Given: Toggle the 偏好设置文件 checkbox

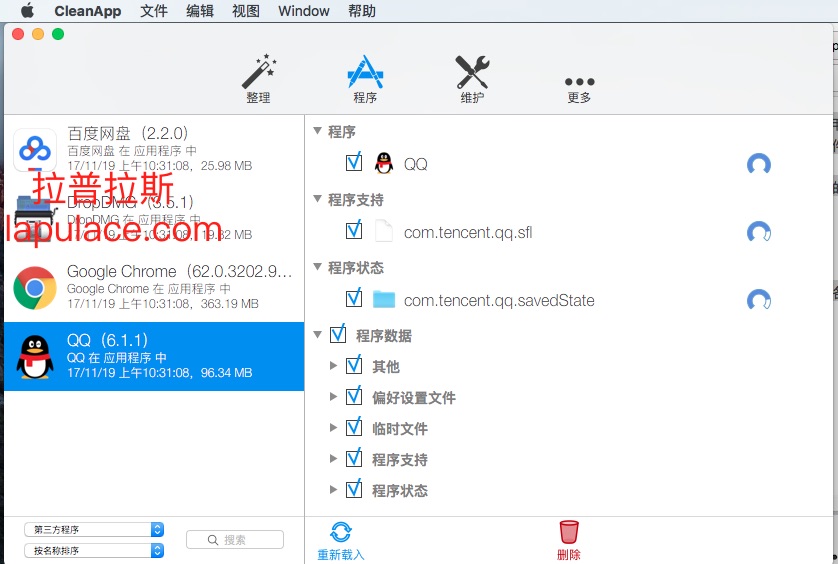Looking at the screenshot, I should 354,396.
